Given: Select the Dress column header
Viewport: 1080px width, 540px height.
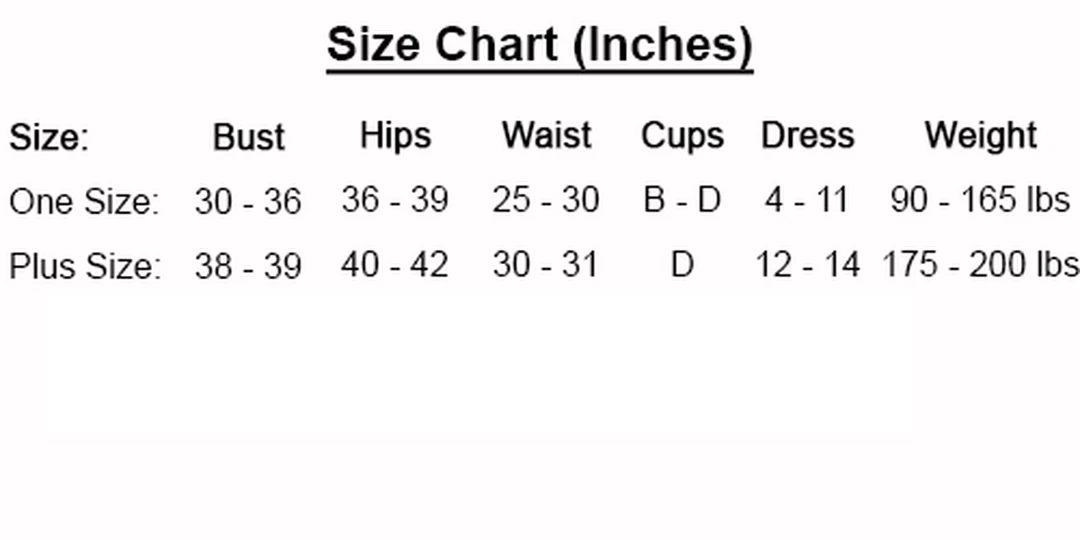Looking at the screenshot, I should (x=807, y=136).
